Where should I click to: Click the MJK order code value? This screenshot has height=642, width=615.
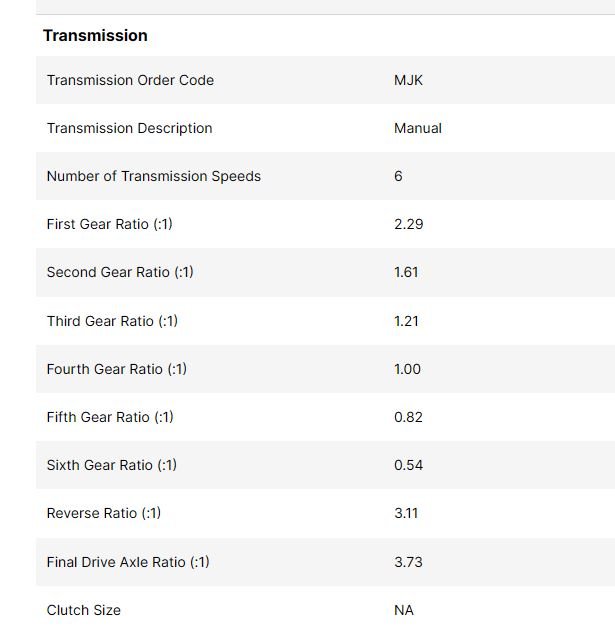pos(408,80)
